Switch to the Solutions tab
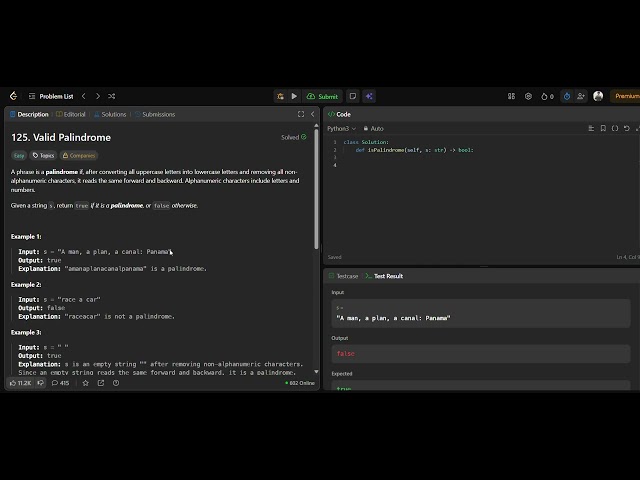The width and height of the screenshot is (640, 480). (110, 114)
